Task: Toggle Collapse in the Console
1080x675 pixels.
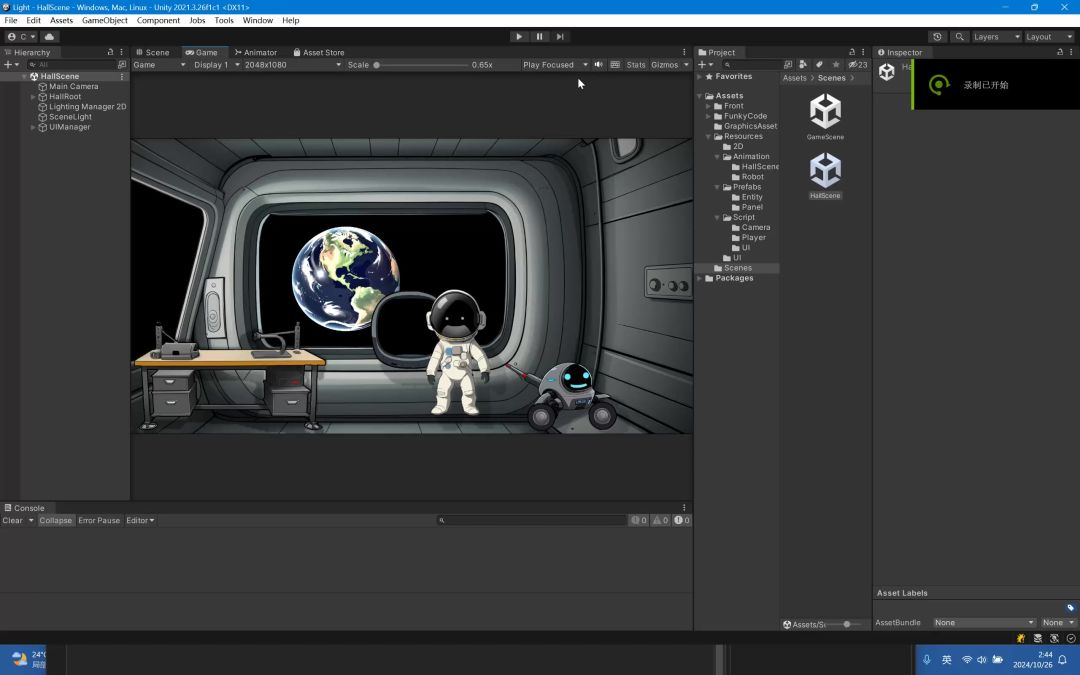Action: click(55, 521)
